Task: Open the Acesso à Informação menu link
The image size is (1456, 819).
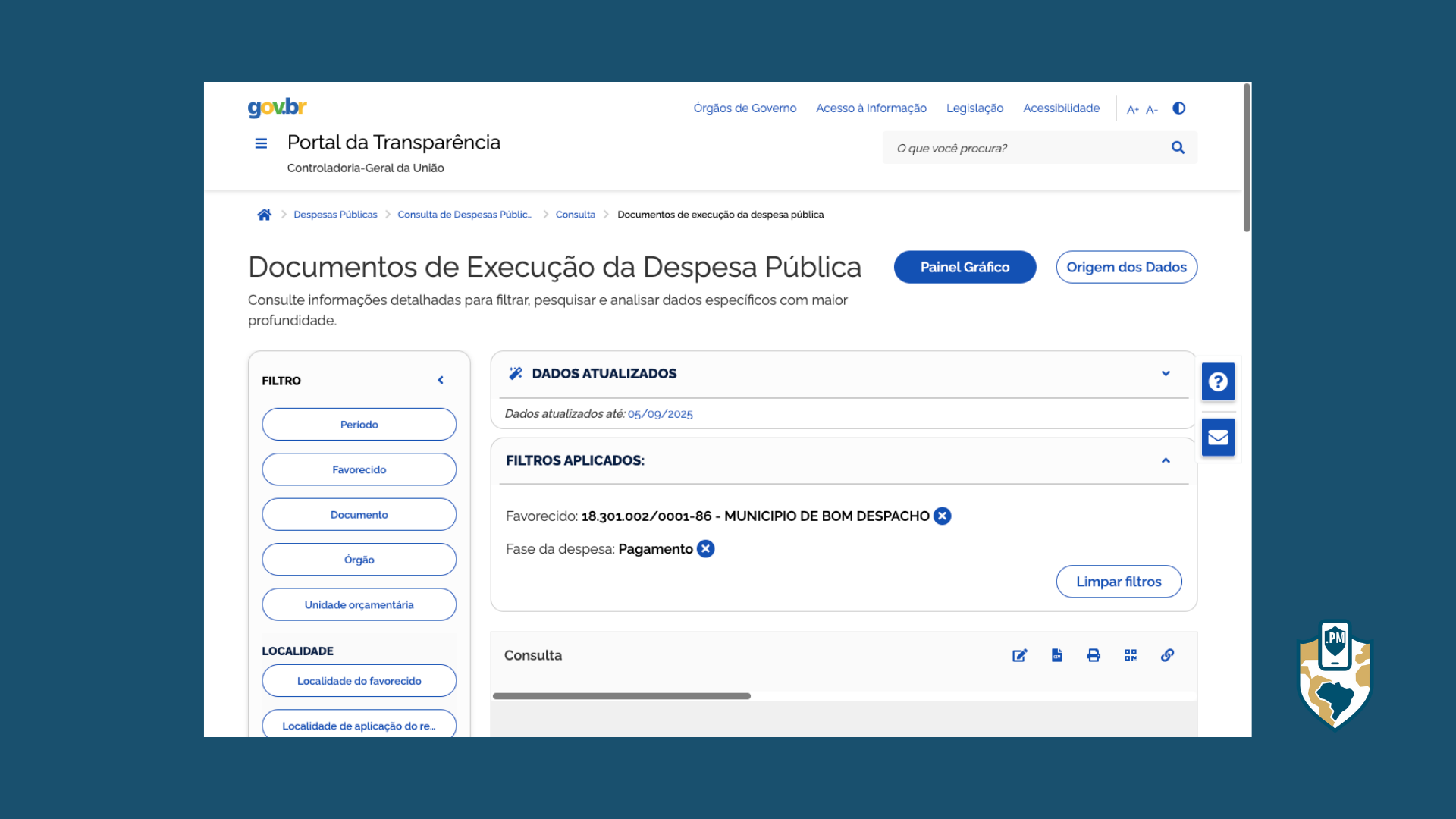Action: pos(871,108)
